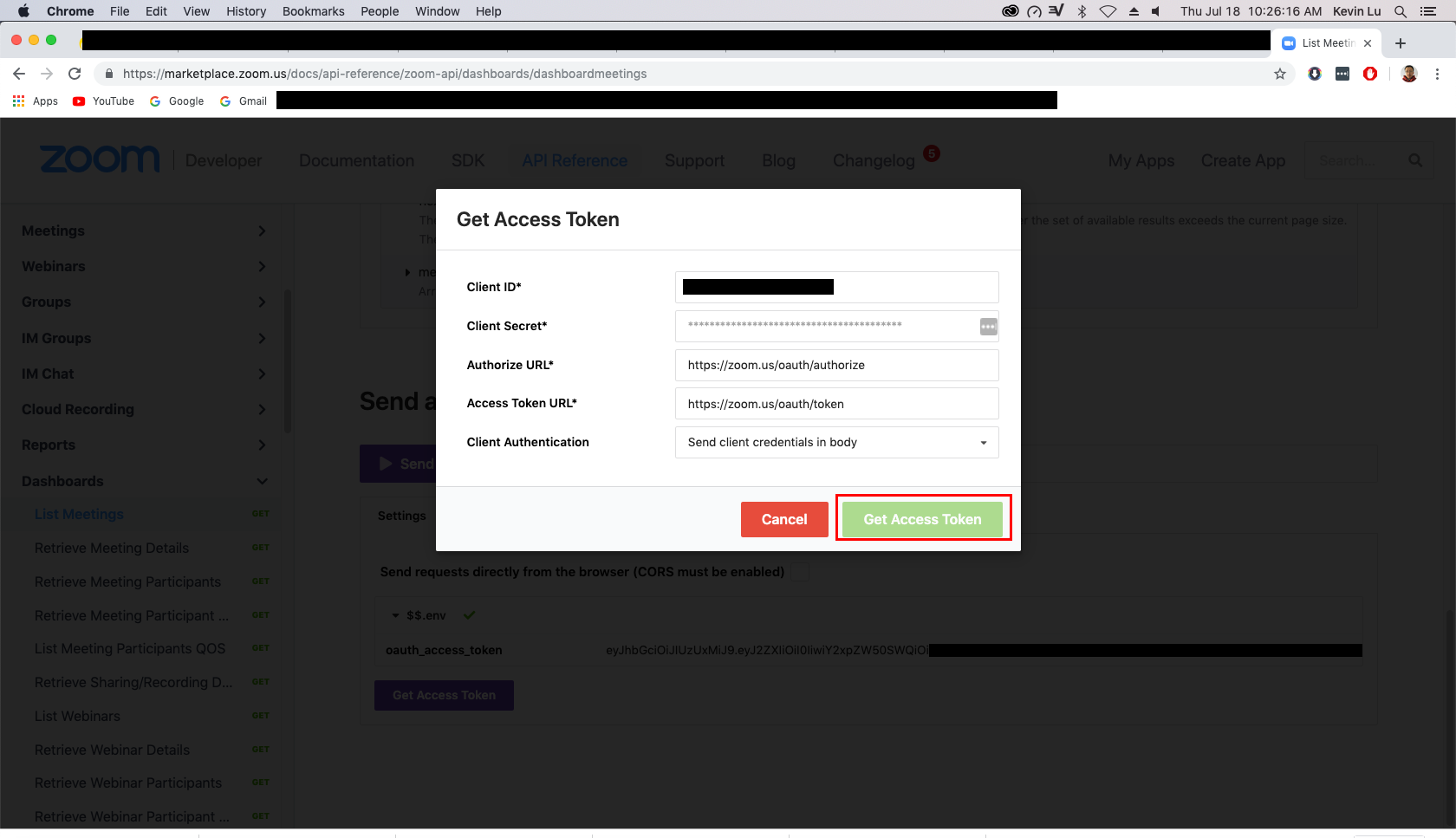1456x838 pixels.
Task: Focus the browser address bar
Action: click(693, 74)
